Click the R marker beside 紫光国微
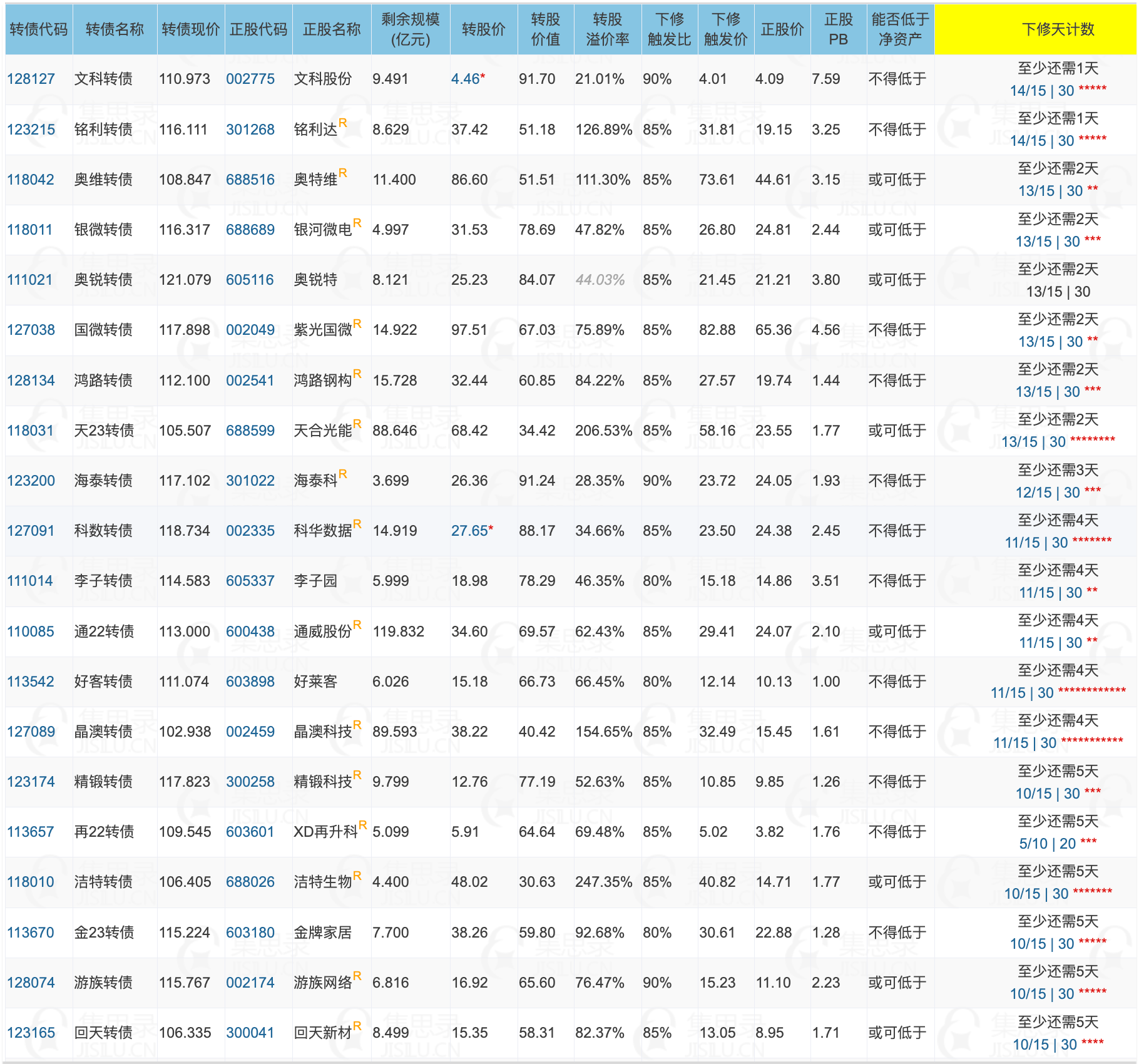 tap(357, 324)
